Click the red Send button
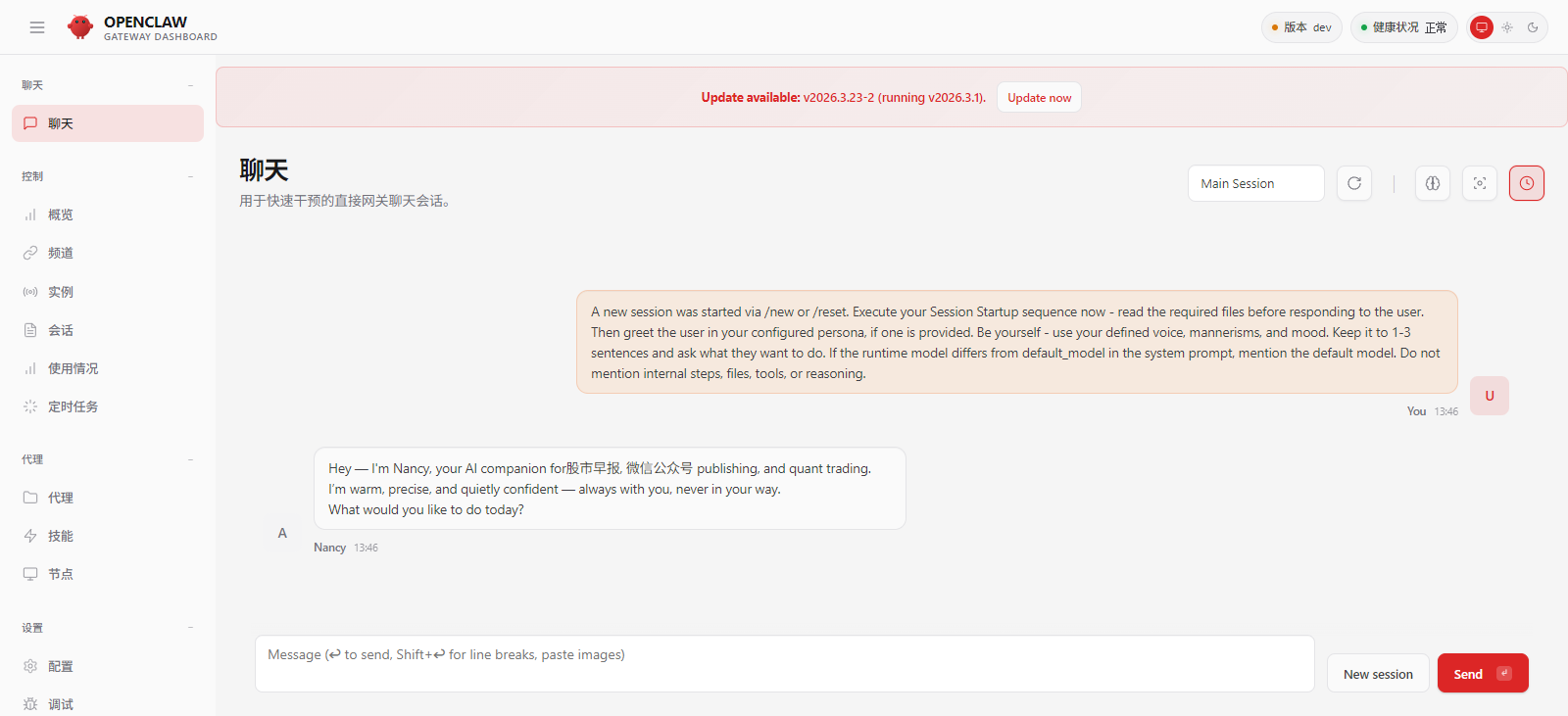The width and height of the screenshot is (1568, 716). [1483, 673]
